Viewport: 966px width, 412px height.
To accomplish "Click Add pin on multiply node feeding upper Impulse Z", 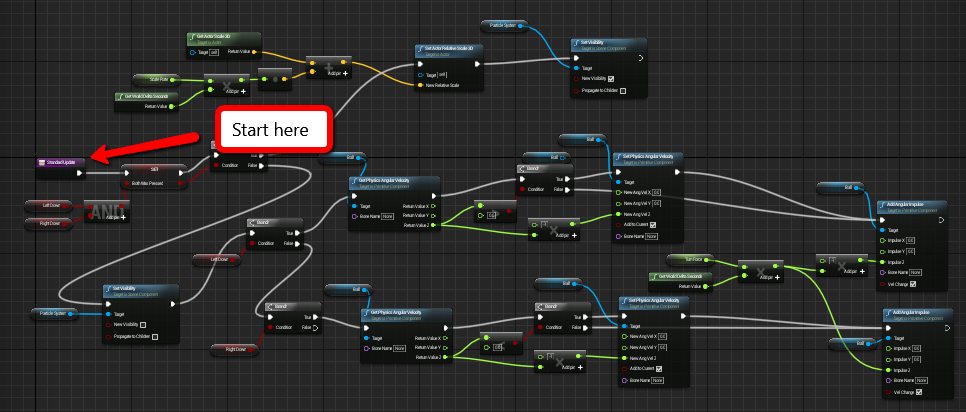I will click(x=853, y=271).
